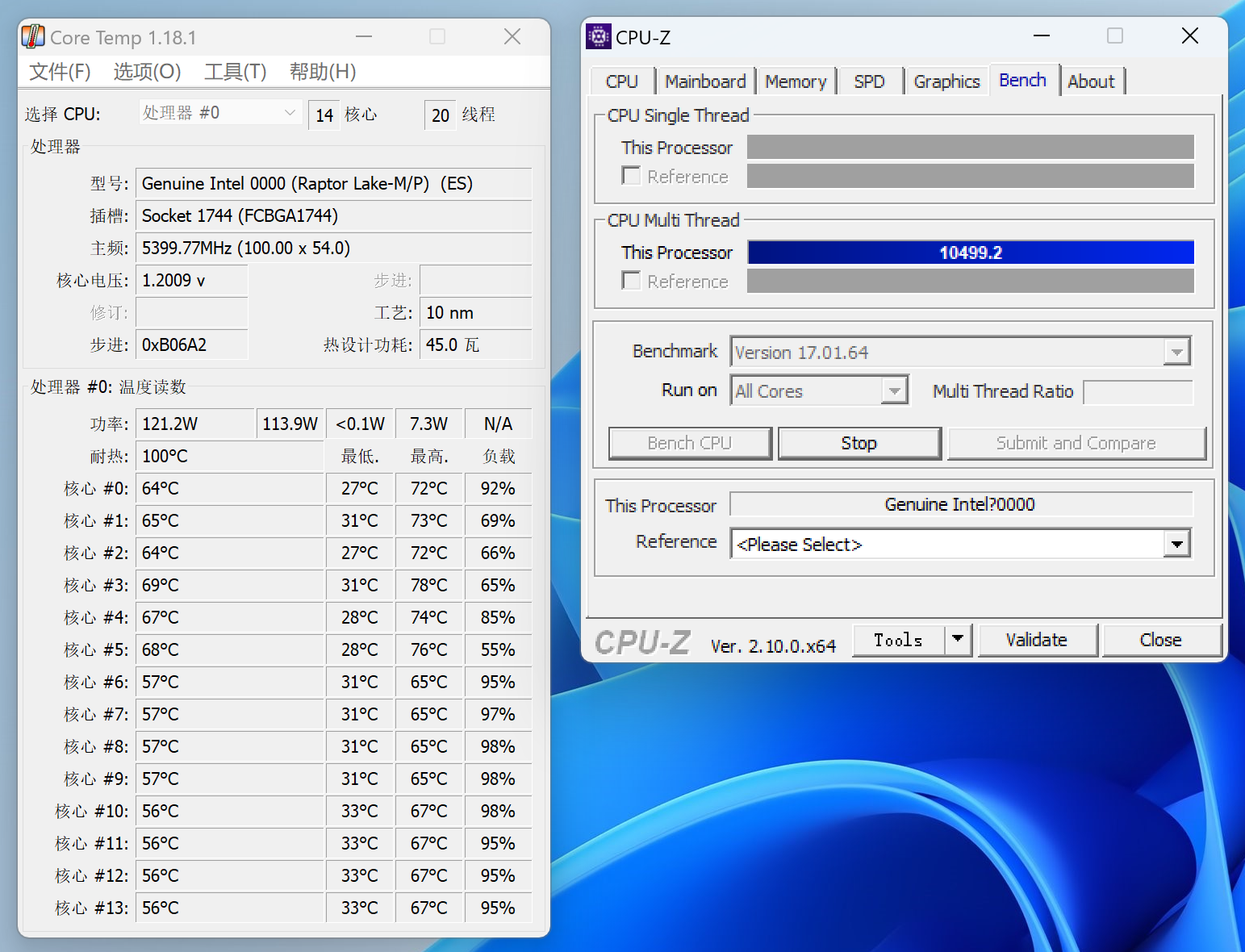Open the SPD tab

(869, 81)
